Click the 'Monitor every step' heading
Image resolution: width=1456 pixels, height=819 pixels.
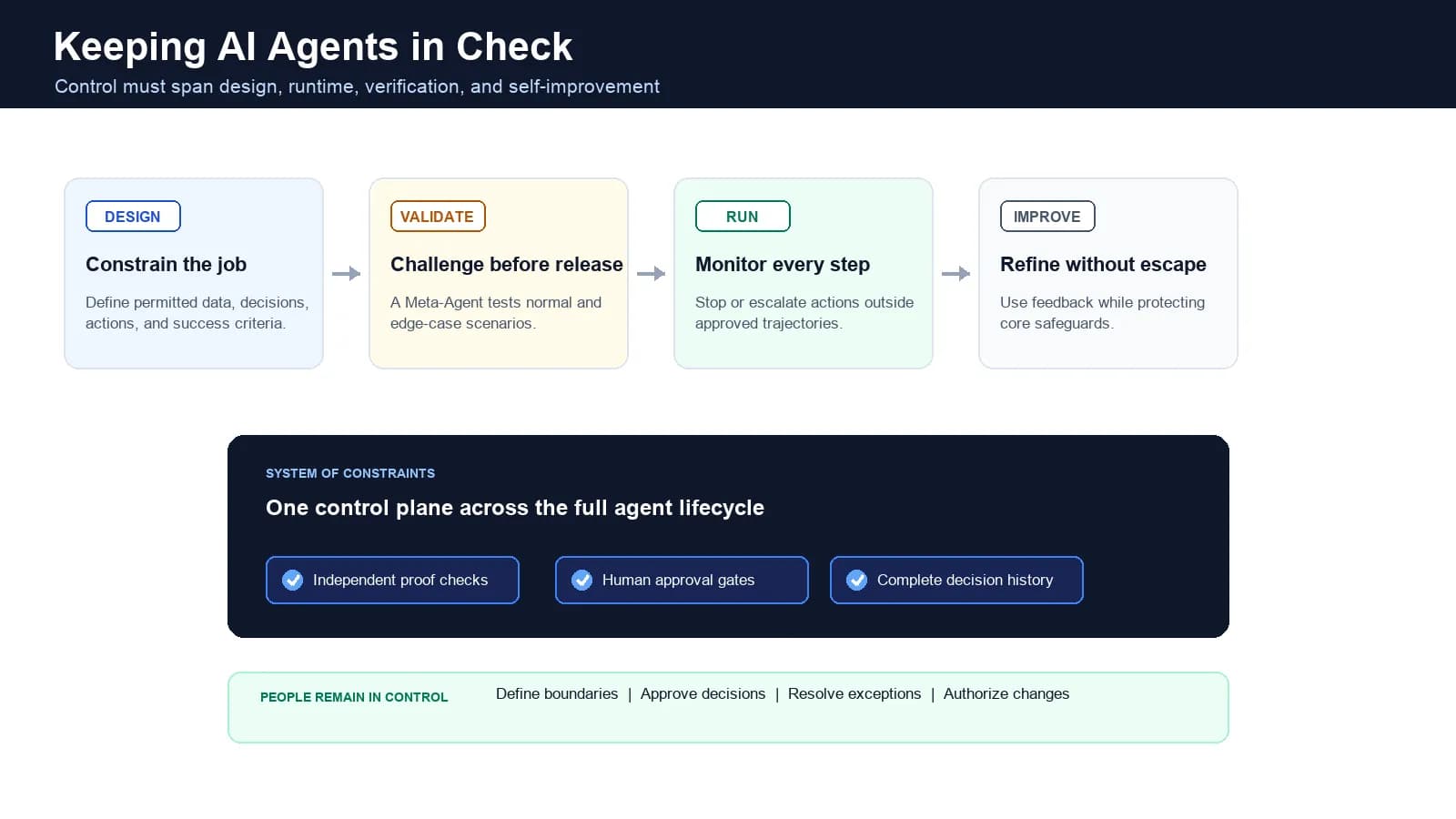[x=783, y=264]
